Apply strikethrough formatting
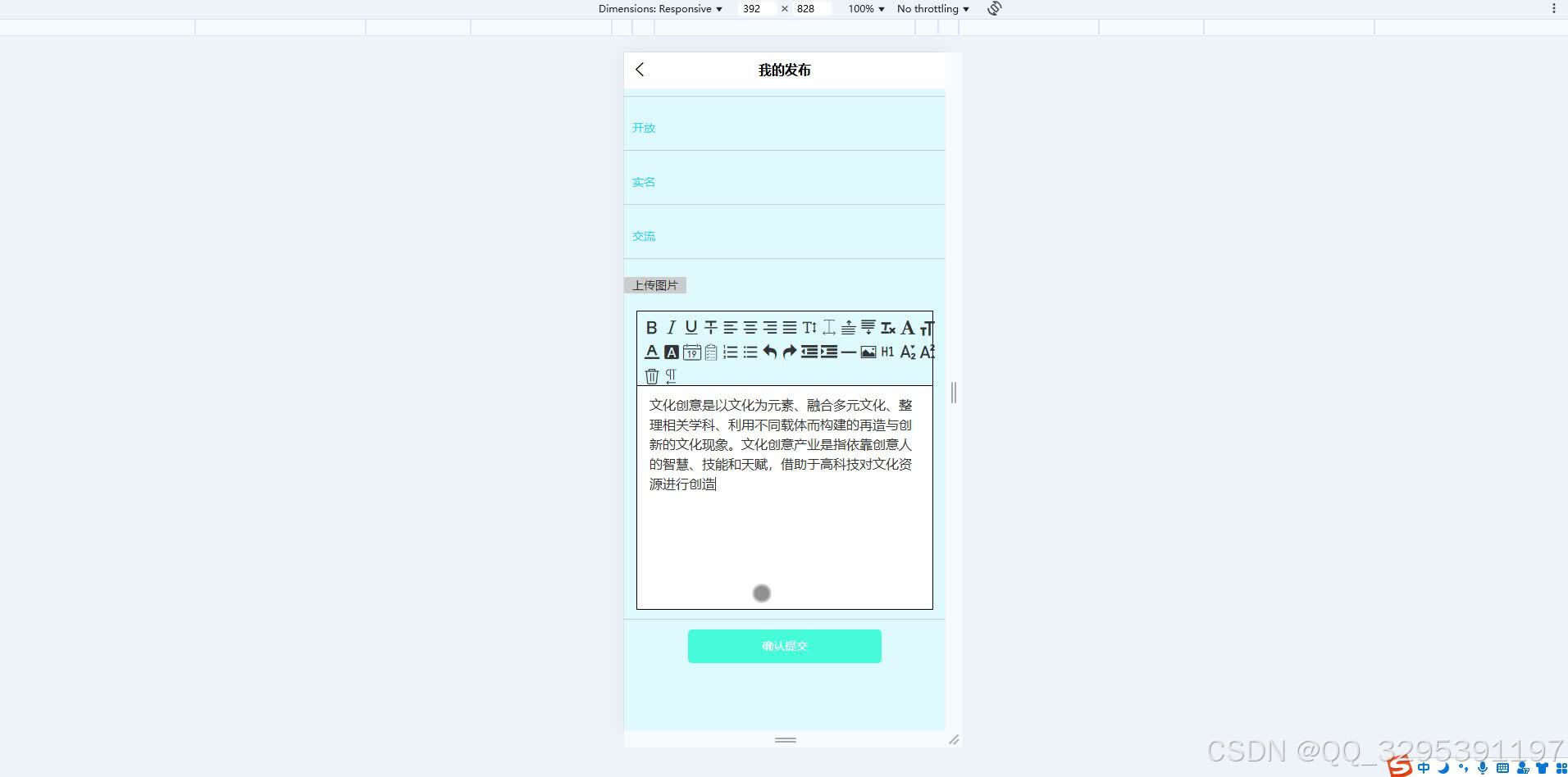The image size is (1568, 777). pyautogui.click(x=710, y=327)
